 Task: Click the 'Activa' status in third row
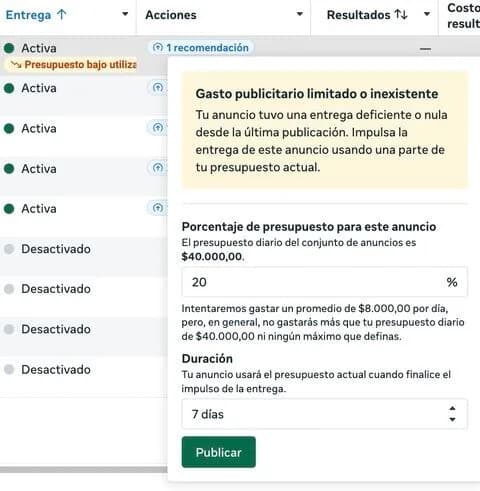39,129
